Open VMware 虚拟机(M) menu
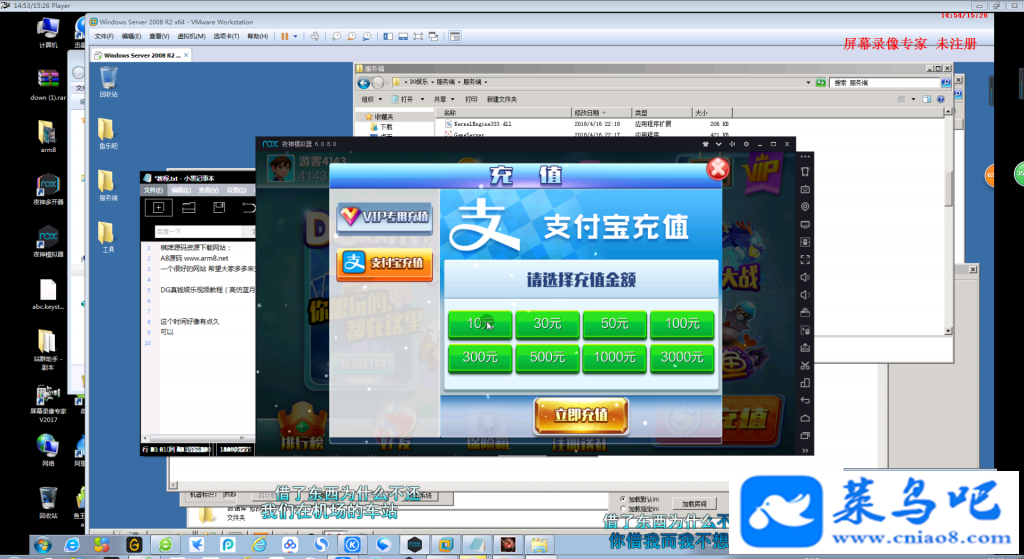Image resolution: width=1024 pixels, height=559 pixels. (x=191, y=37)
